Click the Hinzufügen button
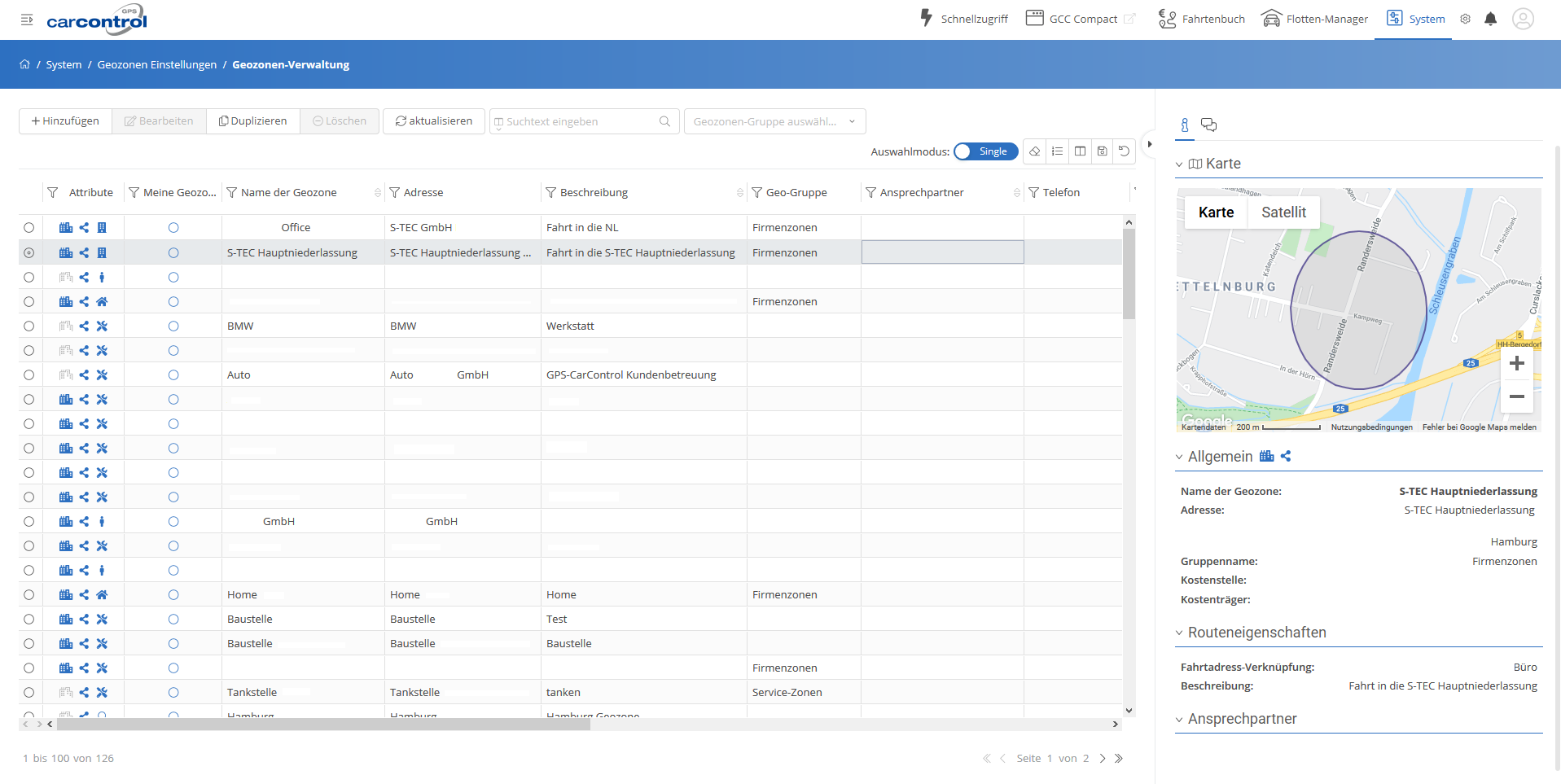1561x784 pixels. [65, 121]
